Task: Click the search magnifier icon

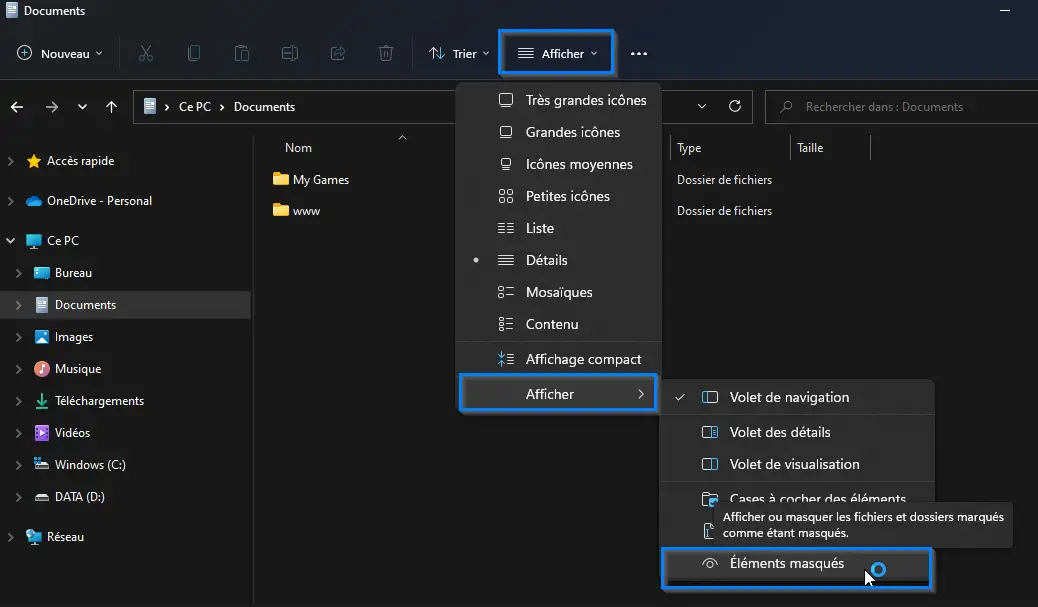Action: coord(786,107)
